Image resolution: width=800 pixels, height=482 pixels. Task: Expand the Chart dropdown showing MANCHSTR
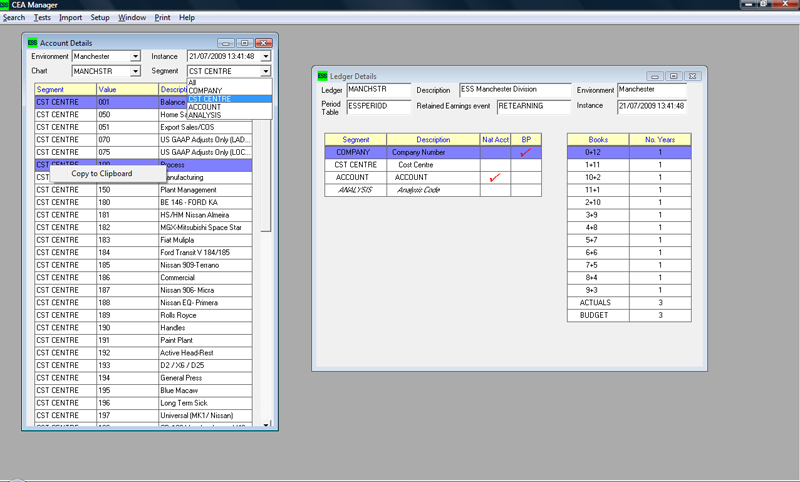click(135, 72)
